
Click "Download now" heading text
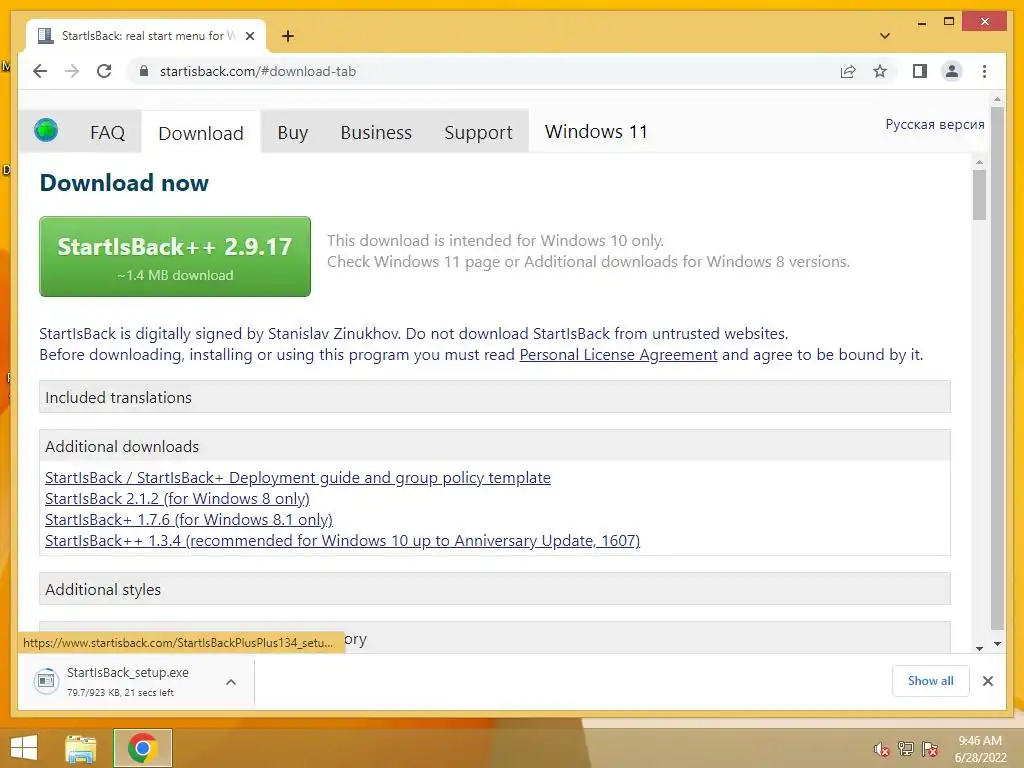tap(124, 183)
